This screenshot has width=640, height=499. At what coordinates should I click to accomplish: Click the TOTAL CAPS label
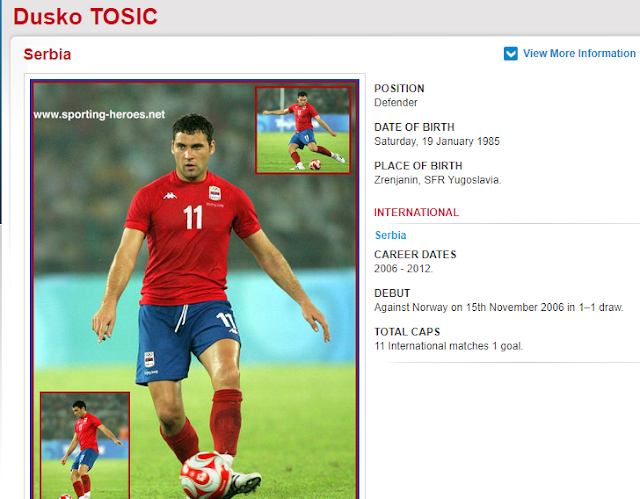pos(407,332)
